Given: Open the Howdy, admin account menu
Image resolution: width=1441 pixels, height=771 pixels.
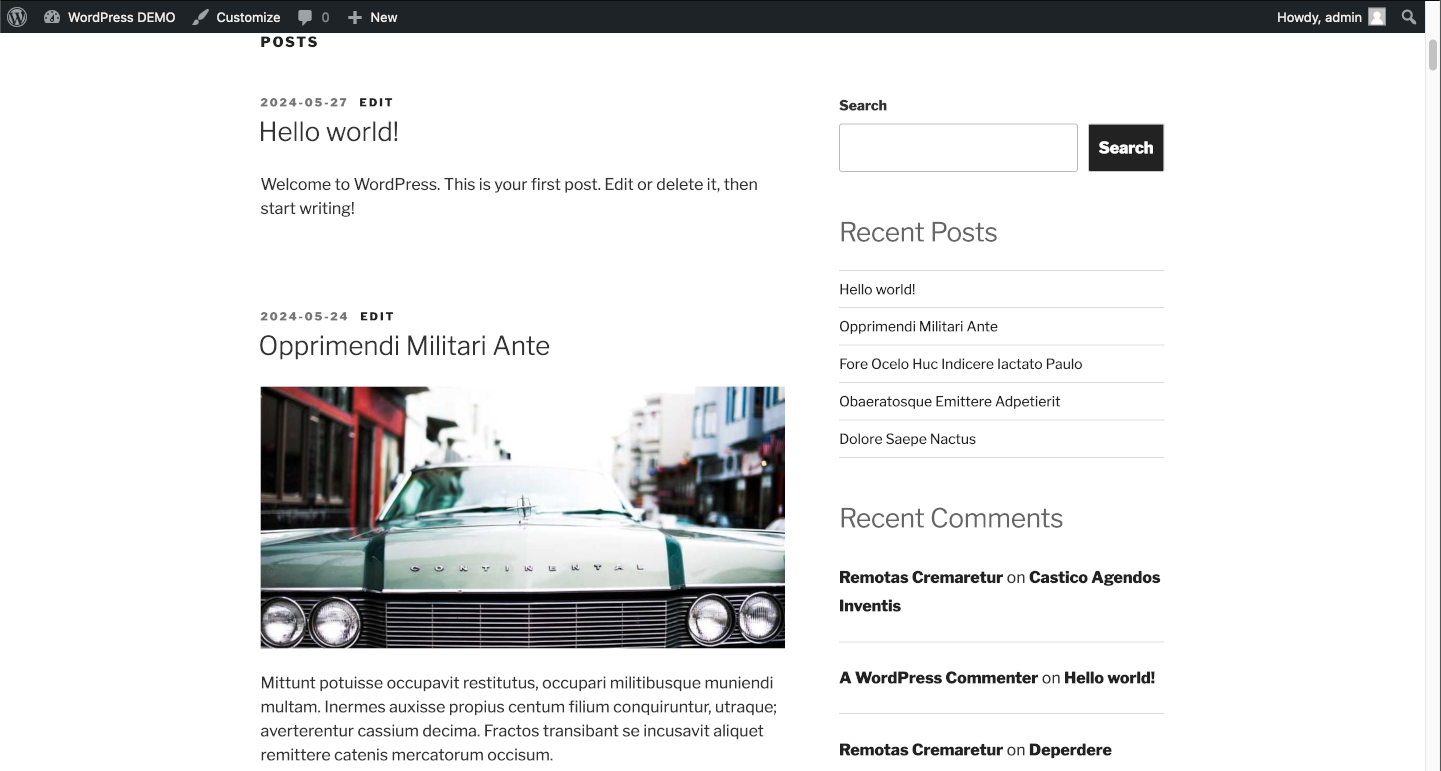Looking at the screenshot, I should pyautogui.click(x=1318, y=17).
